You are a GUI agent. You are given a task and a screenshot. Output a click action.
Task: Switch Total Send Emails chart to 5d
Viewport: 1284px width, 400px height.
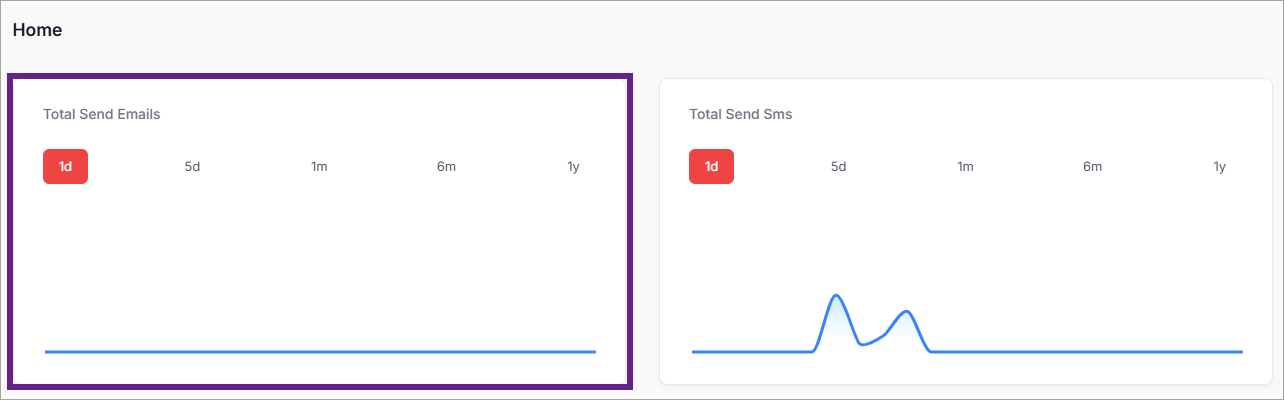[x=192, y=167]
